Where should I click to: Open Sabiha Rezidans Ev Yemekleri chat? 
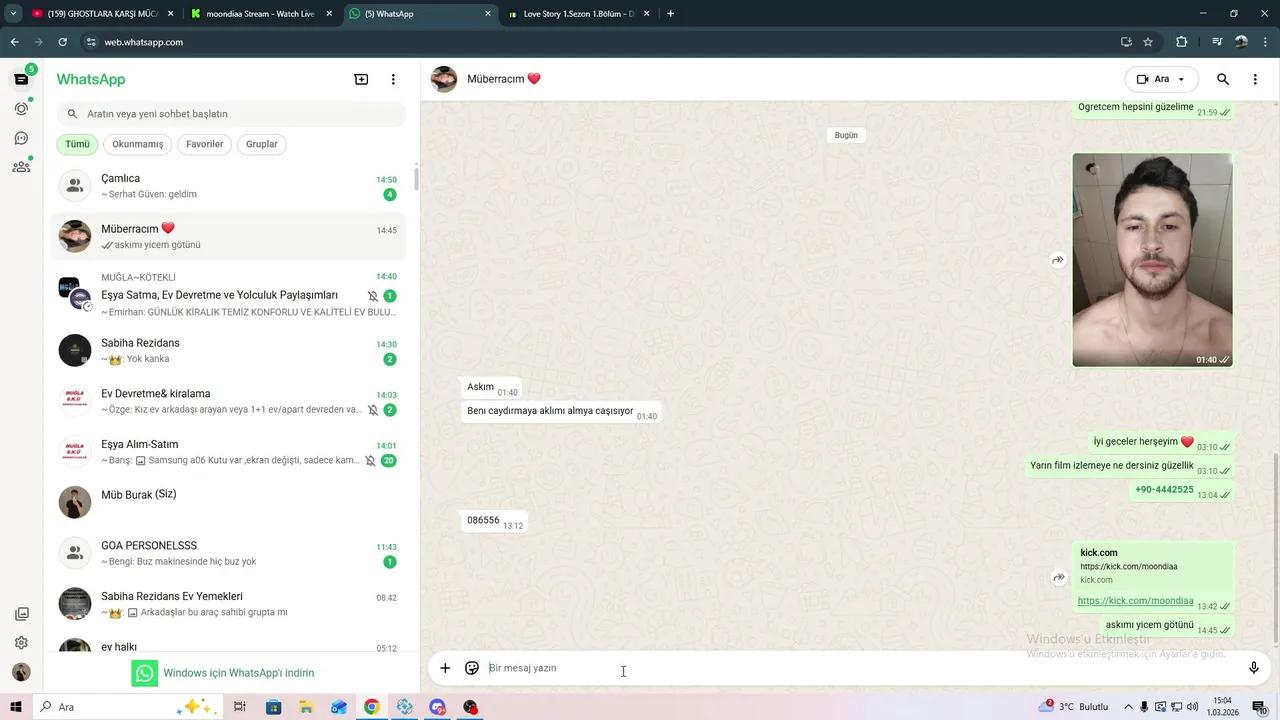click(229, 604)
